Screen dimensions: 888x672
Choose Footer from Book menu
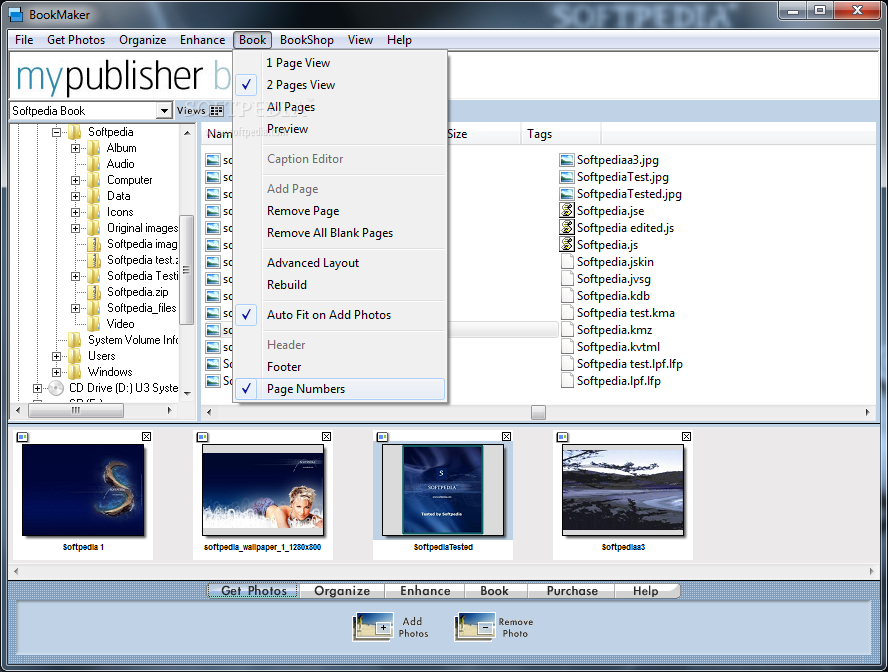pos(339,367)
